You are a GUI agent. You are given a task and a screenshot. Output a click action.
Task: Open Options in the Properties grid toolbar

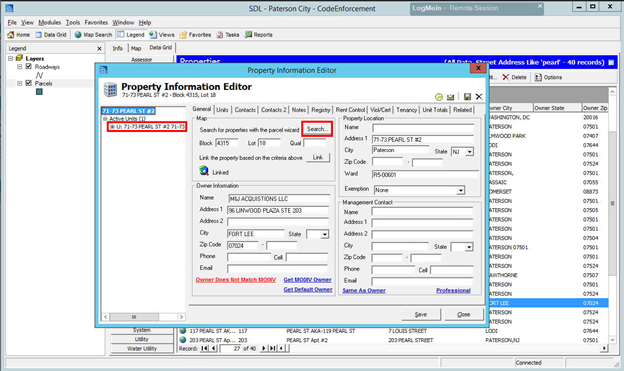548,77
